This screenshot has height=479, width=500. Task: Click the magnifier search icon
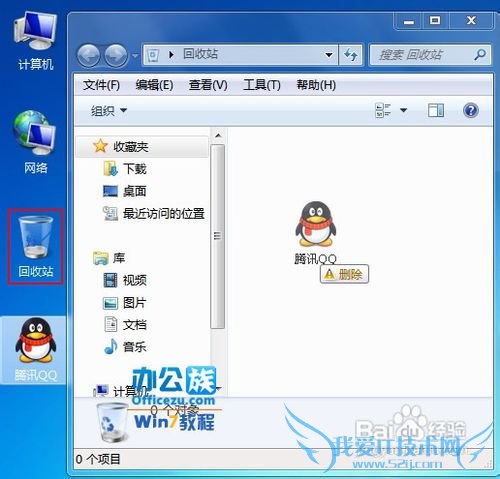pos(480,55)
